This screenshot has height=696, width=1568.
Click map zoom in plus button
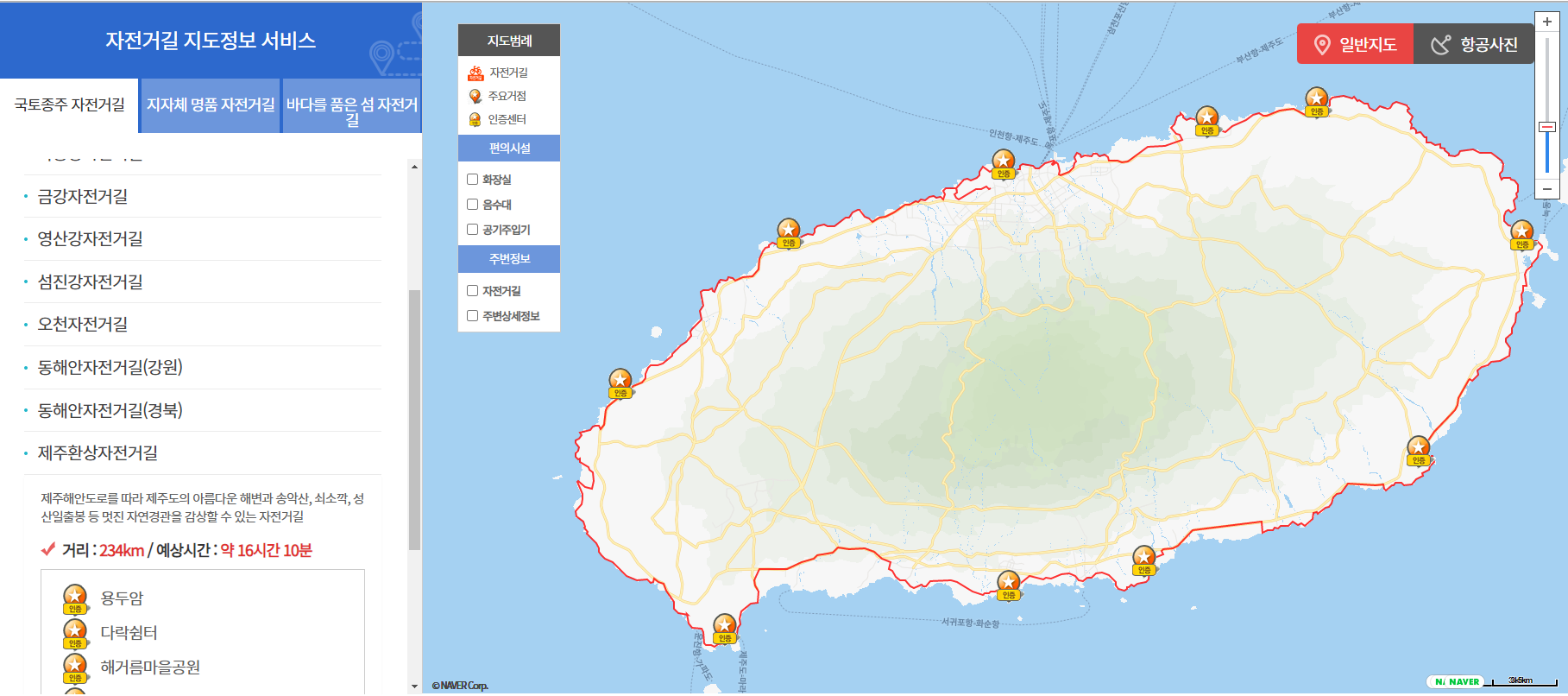(x=1546, y=22)
